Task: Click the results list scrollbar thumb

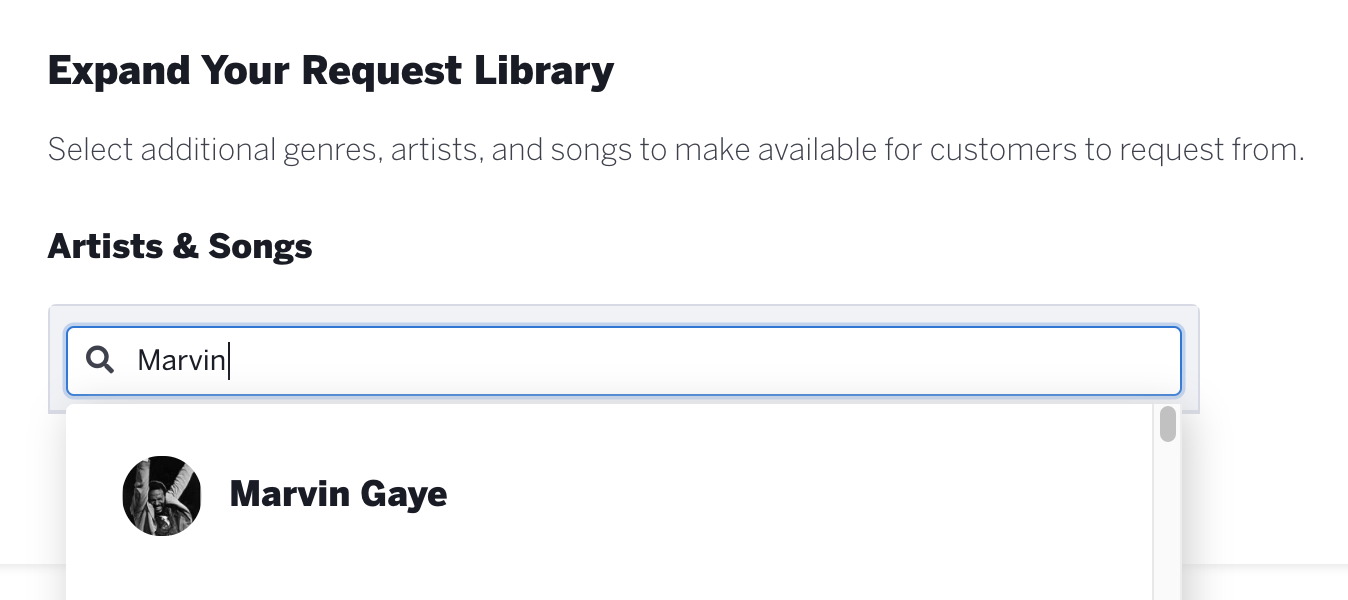Action: [x=1167, y=424]
